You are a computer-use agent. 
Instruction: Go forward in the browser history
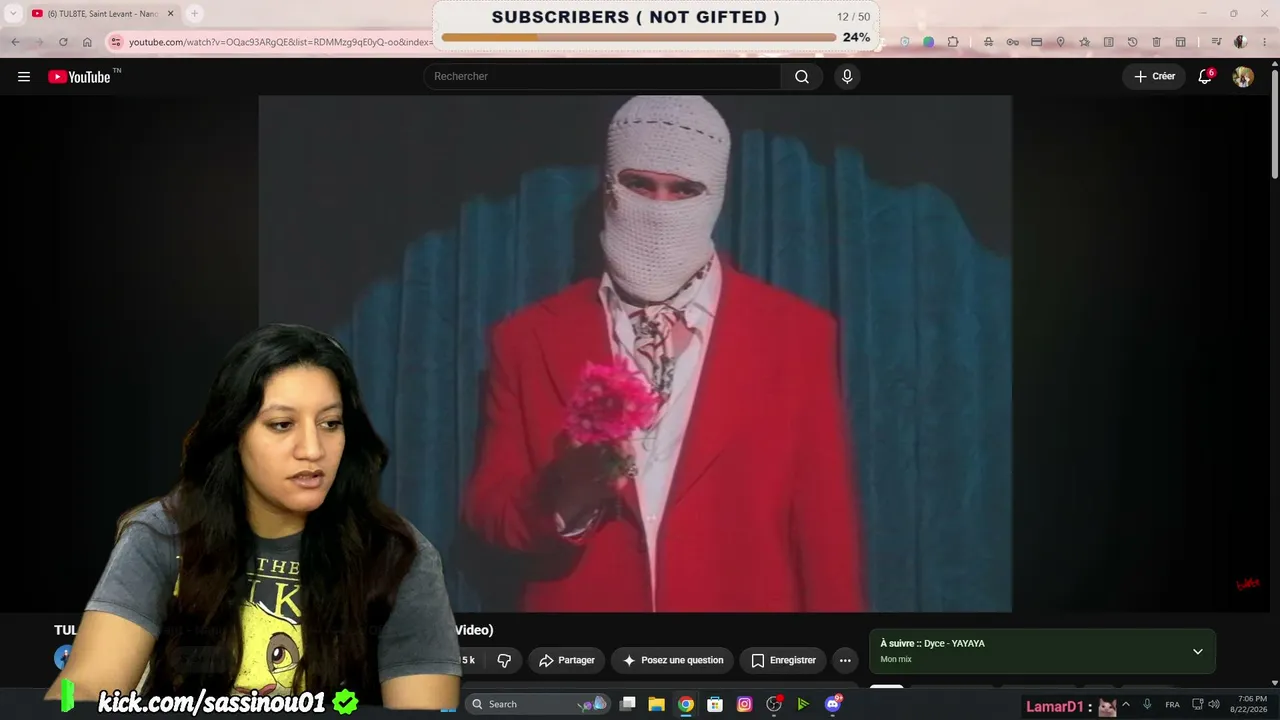pyautogui.click(x=39, y=42)
